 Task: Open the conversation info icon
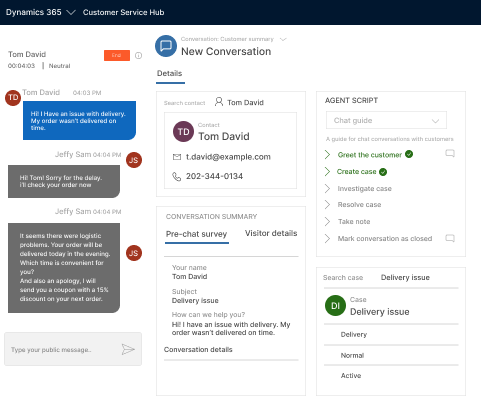pyautogui.click(x=138, y=56)
